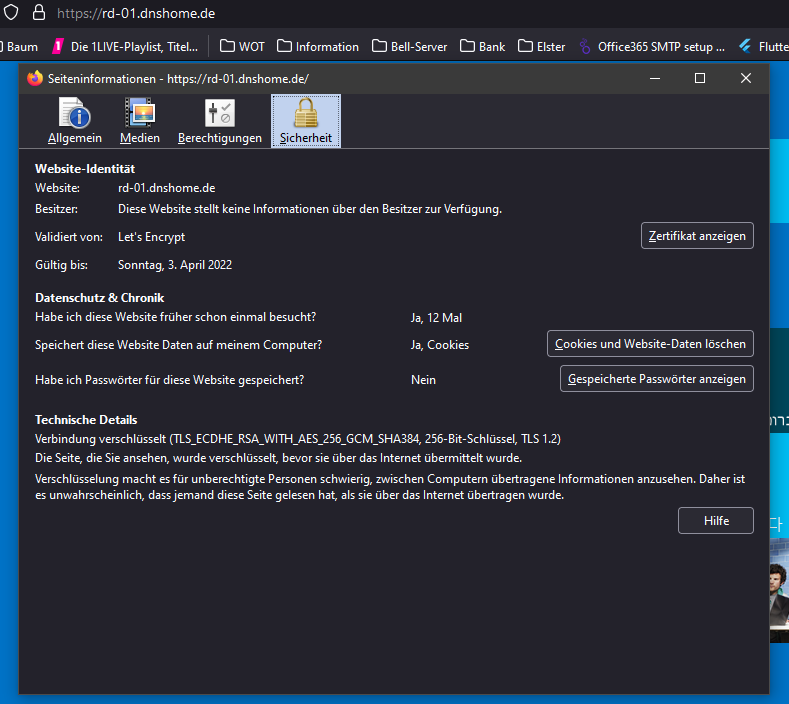The image size is (789, 704).
Task: Switch to the Medien panel
Action: click(140, 121)
